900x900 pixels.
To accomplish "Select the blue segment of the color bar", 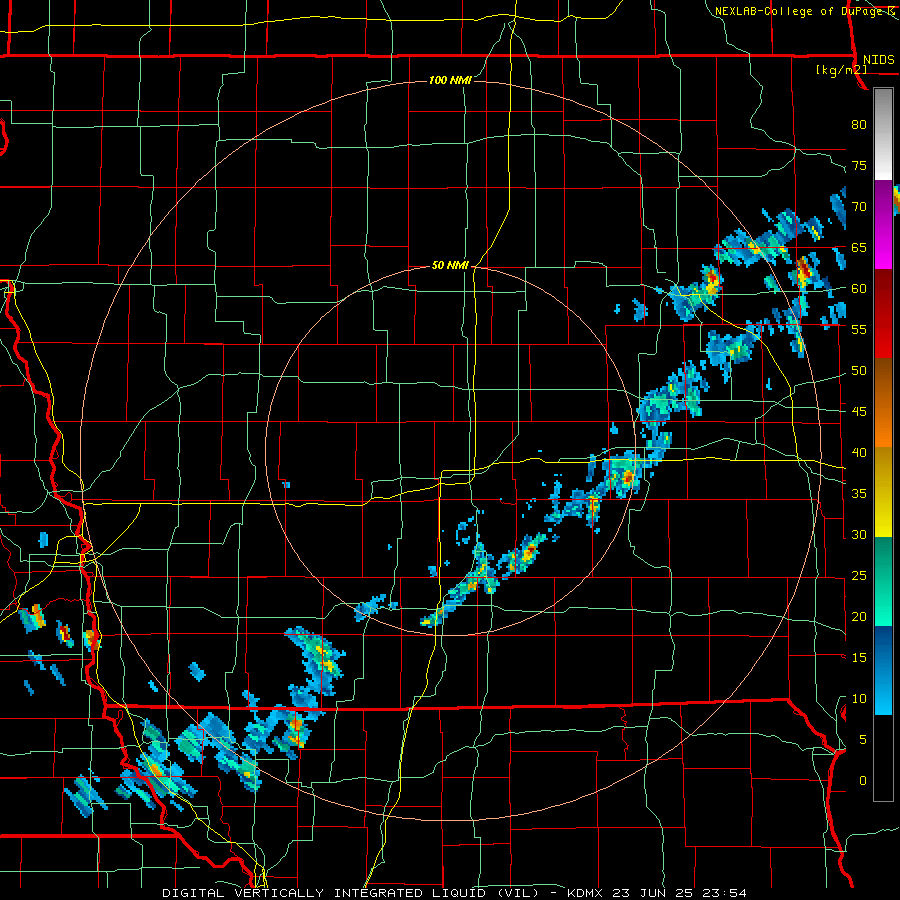I will [x=883, y=670].
